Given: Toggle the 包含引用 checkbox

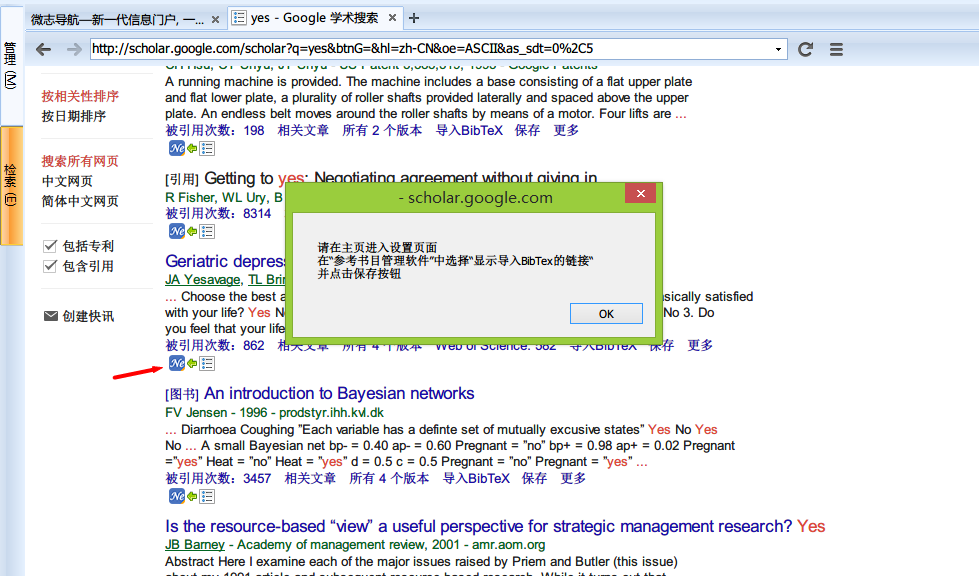Looking at the screenshot, I should pos(50,266).
